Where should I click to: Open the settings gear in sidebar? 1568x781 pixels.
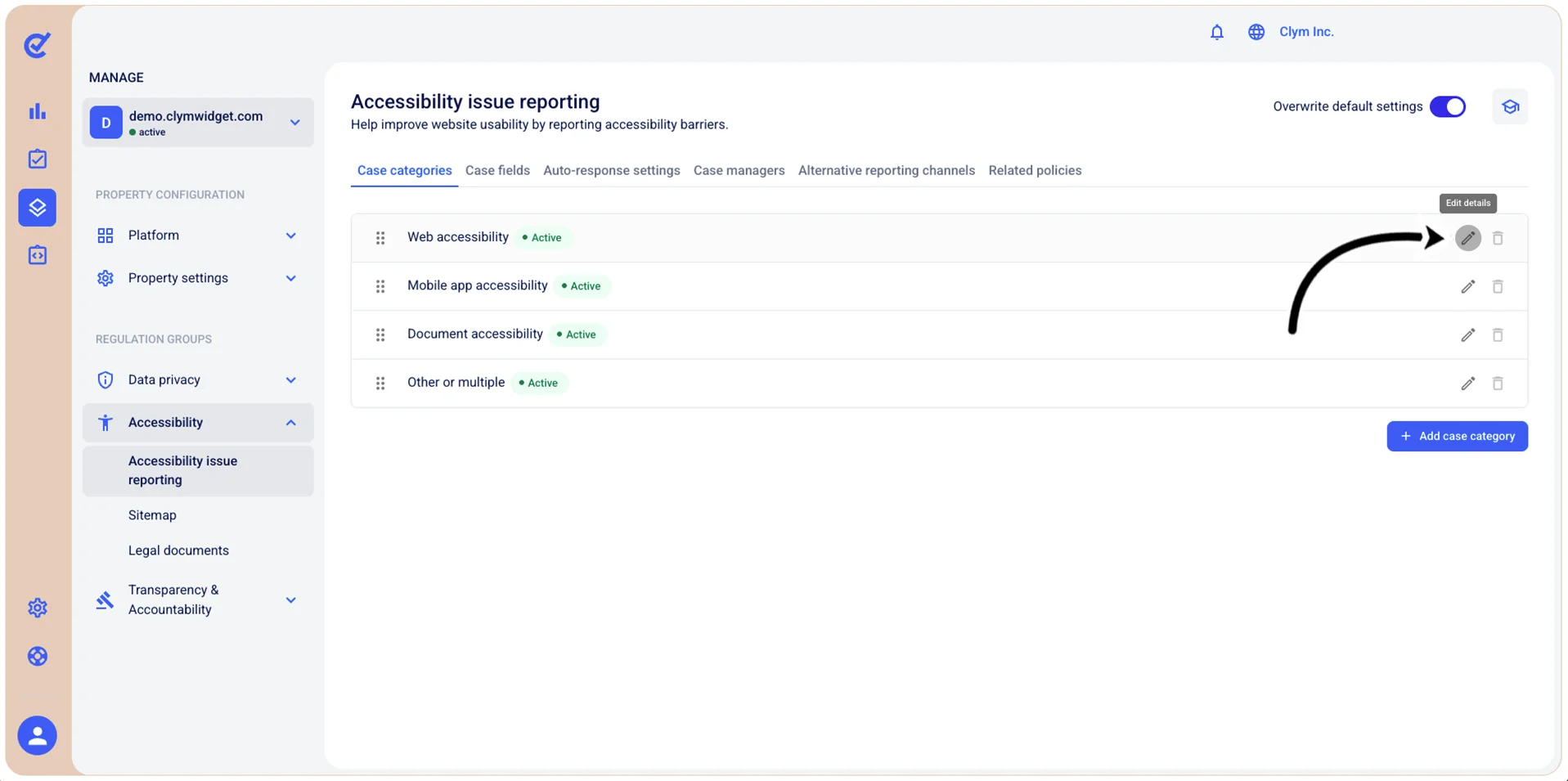tap(38, 608)
